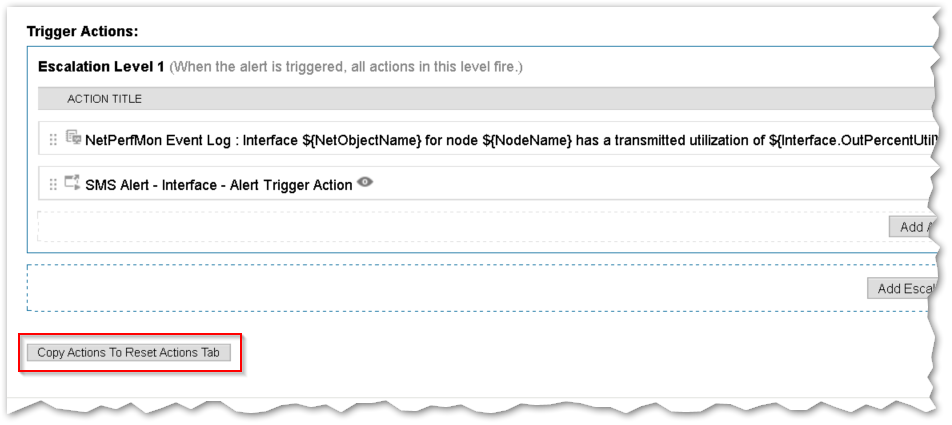Click the SMS Alert action type icon
952x425 pixels.
[73, 182]
